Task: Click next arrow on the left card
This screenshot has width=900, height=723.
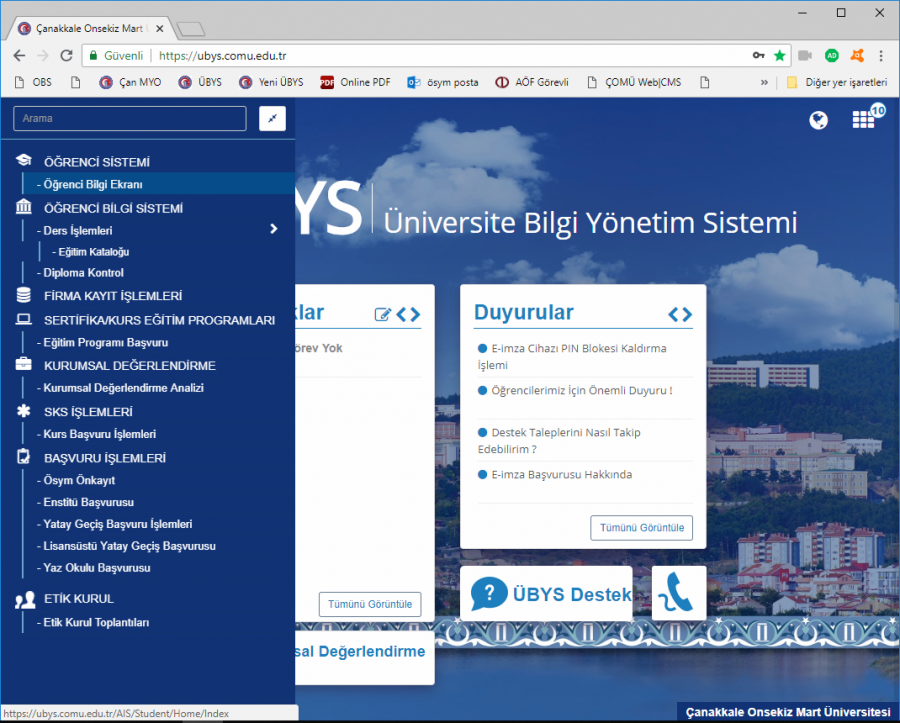Action: click(x=415, y=314)
